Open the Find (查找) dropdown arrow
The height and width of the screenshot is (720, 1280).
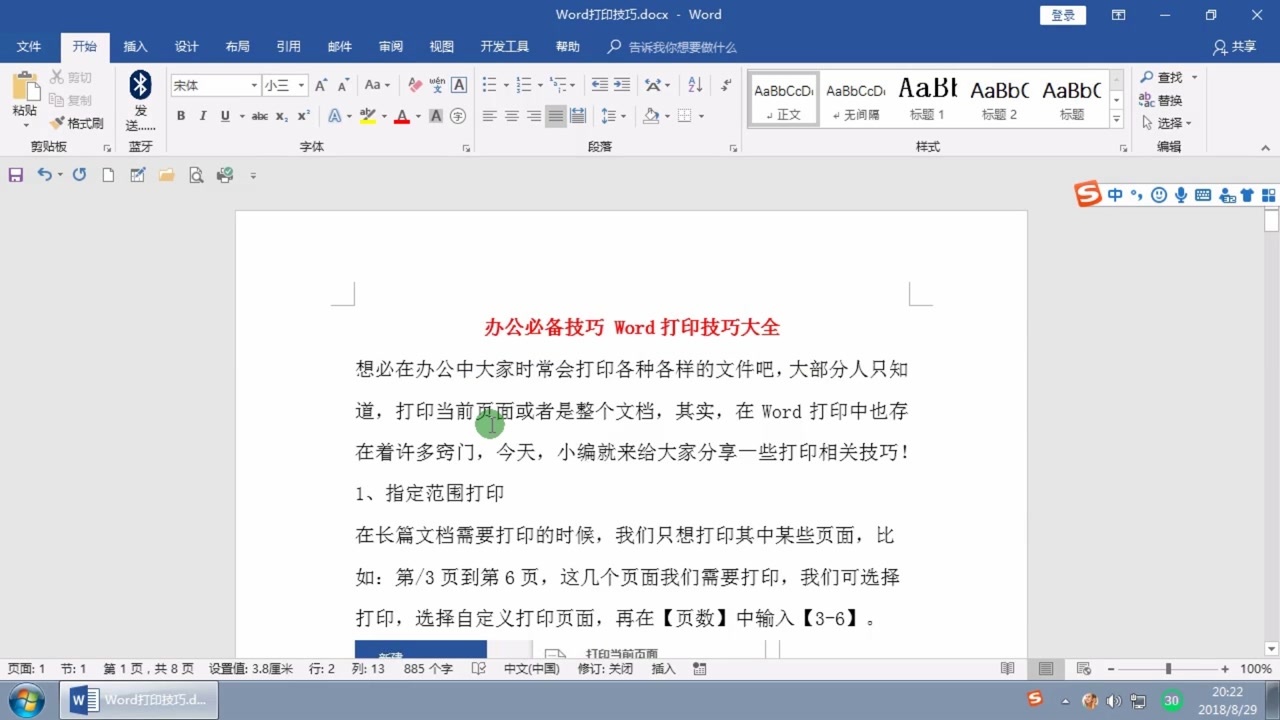(x=1194, y=77)
